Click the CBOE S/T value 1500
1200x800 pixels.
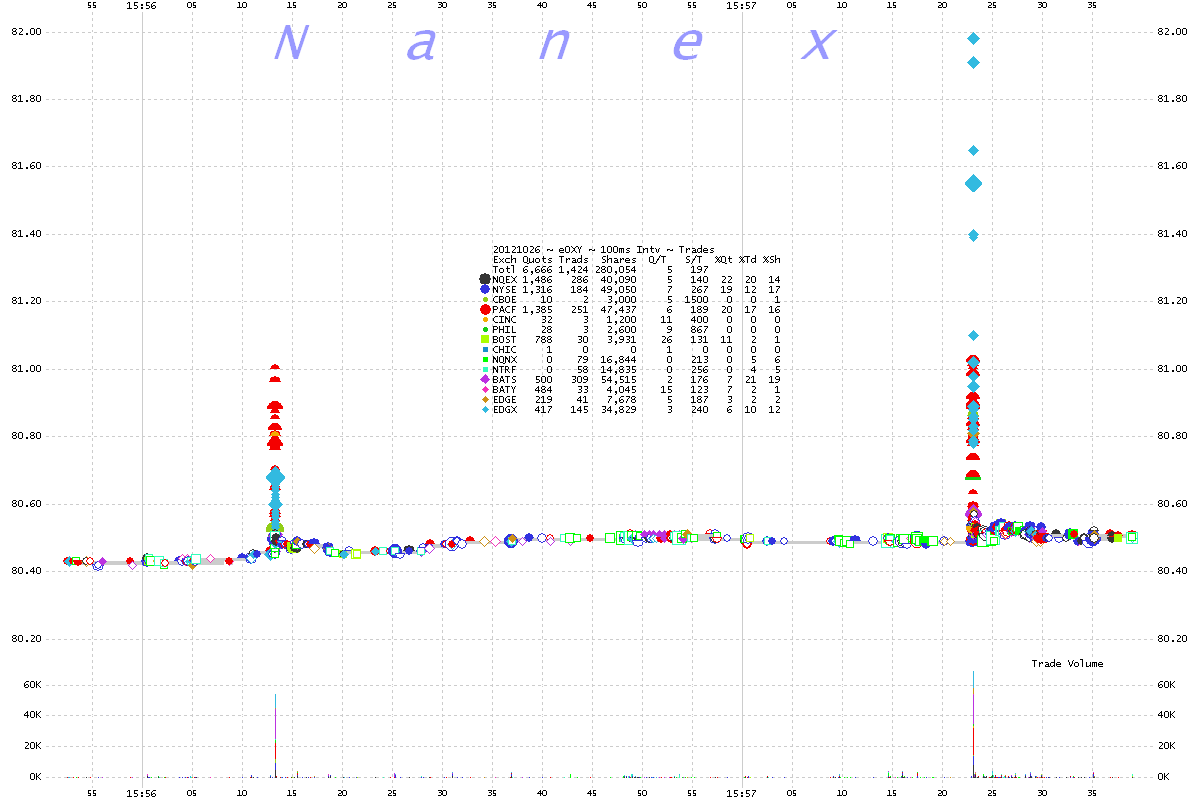(696, 299)
